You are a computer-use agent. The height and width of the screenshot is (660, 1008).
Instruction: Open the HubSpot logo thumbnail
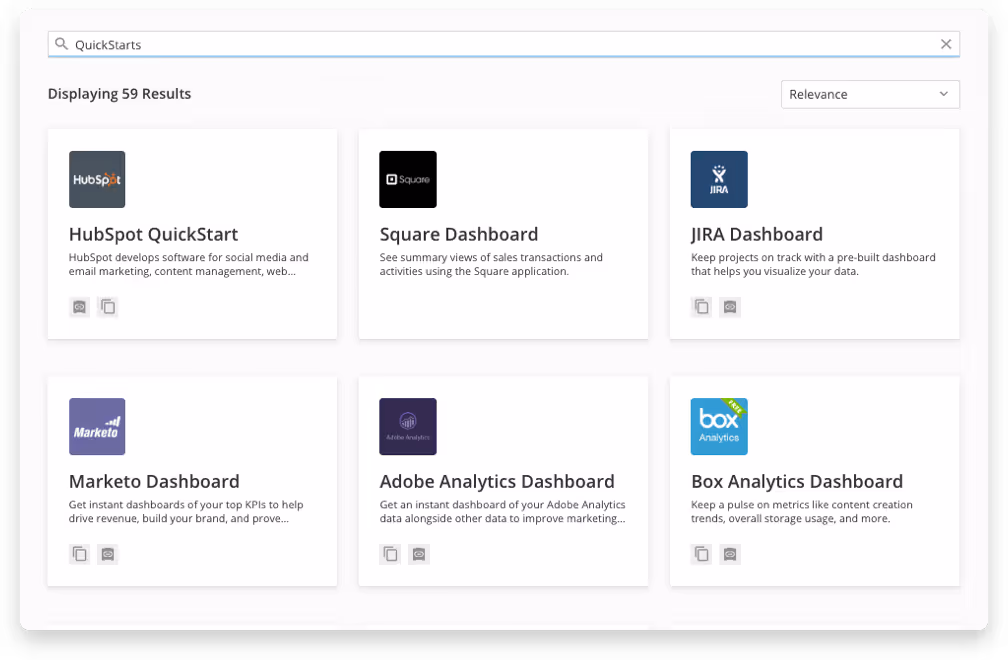tap(97, 179)
